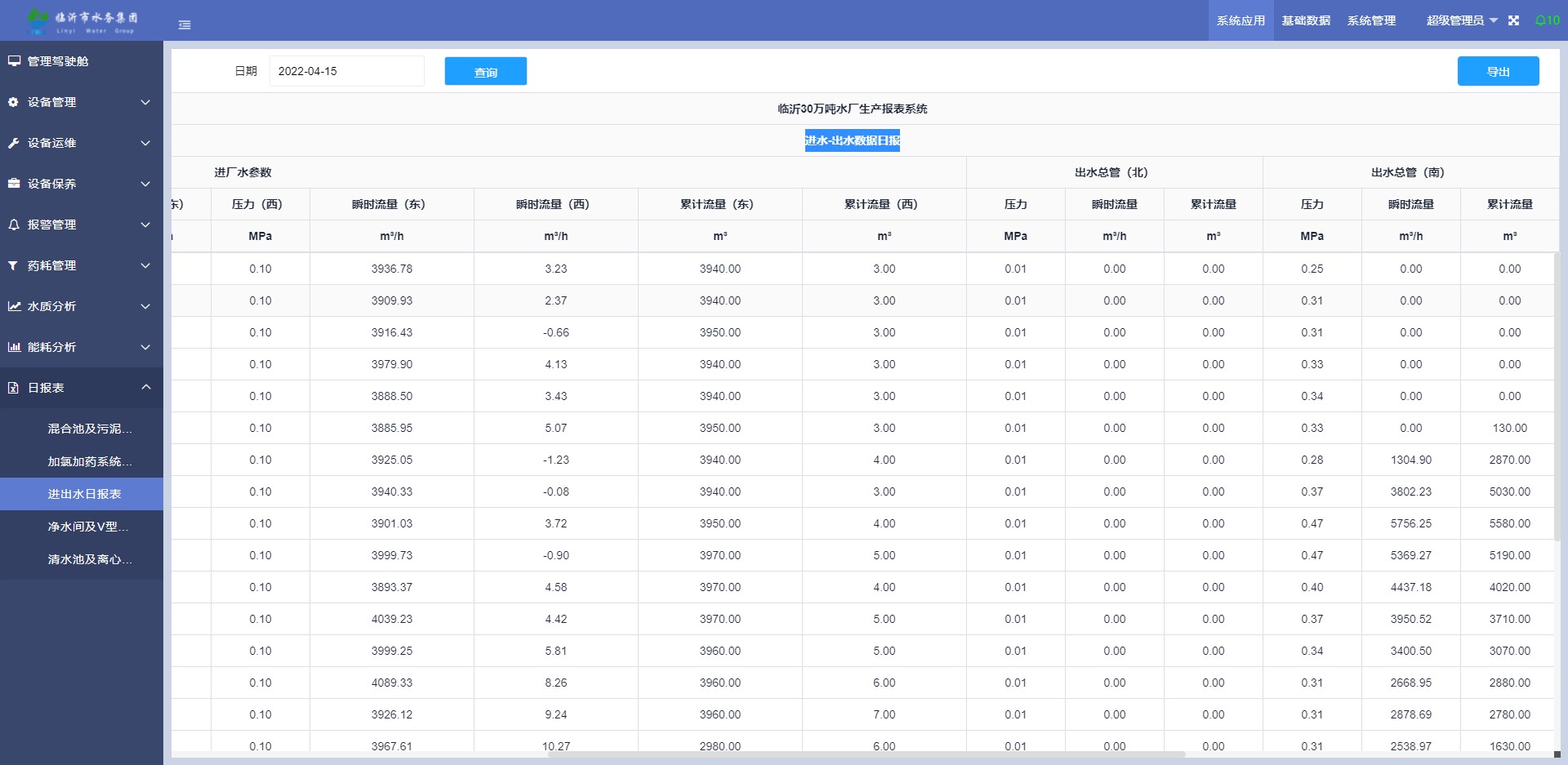Click the highlighted 进水-出水数据日报 title
Screen dimensions: 1568x765
point(852,140)
